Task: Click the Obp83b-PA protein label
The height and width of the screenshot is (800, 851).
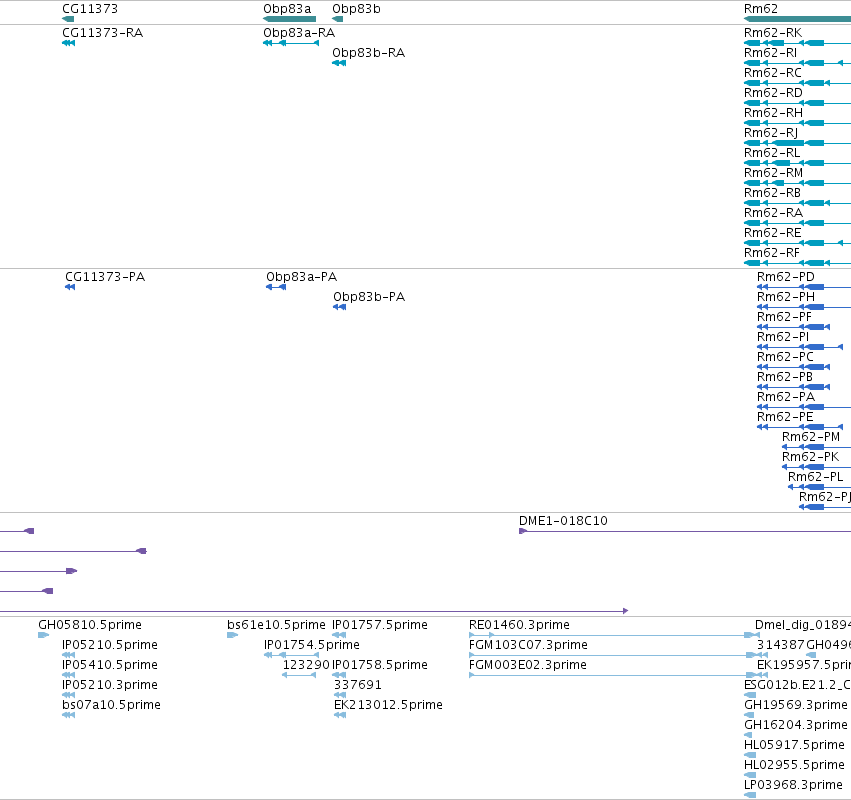Action: coord(369,297)
